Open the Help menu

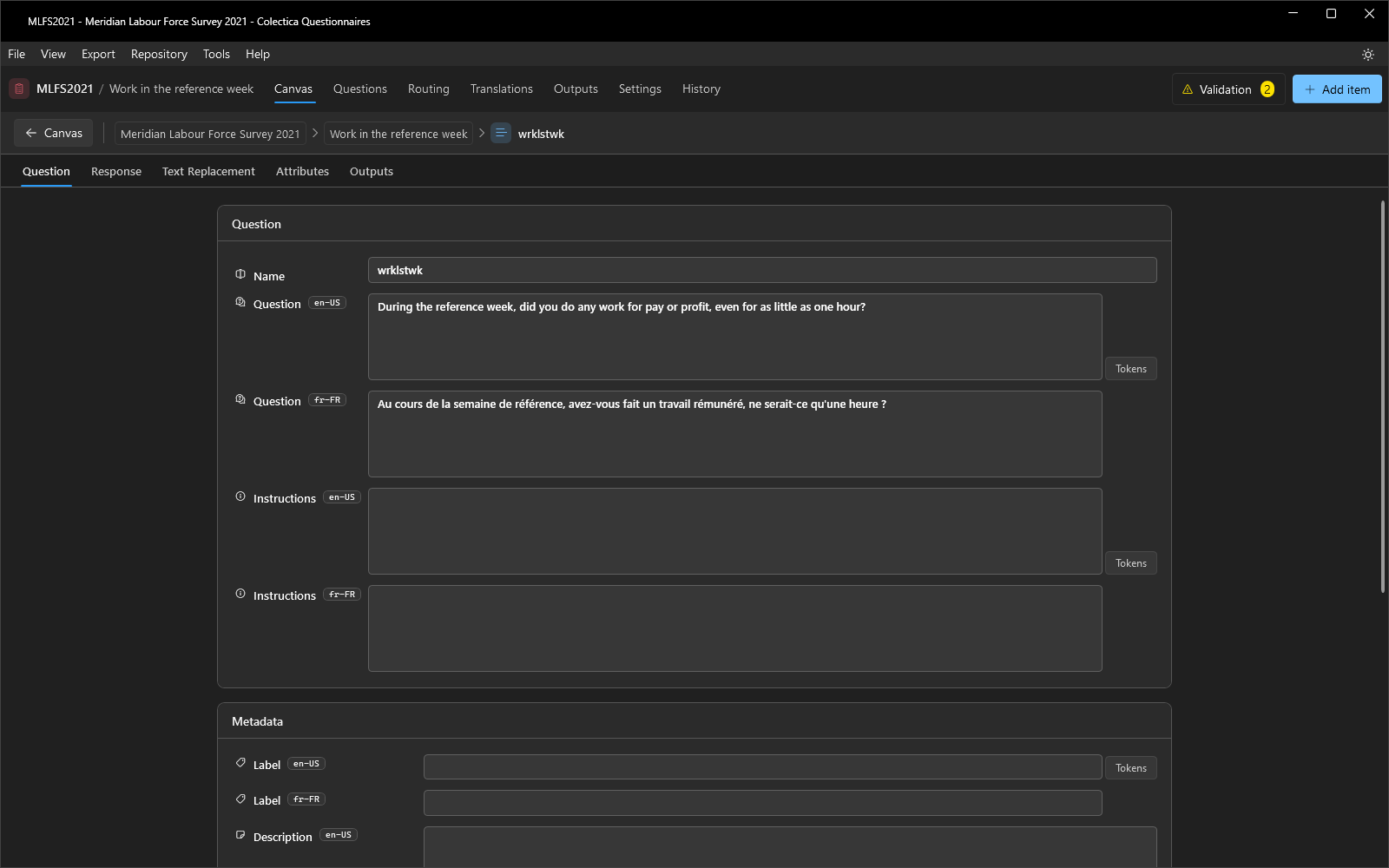(x=258, y=54)
